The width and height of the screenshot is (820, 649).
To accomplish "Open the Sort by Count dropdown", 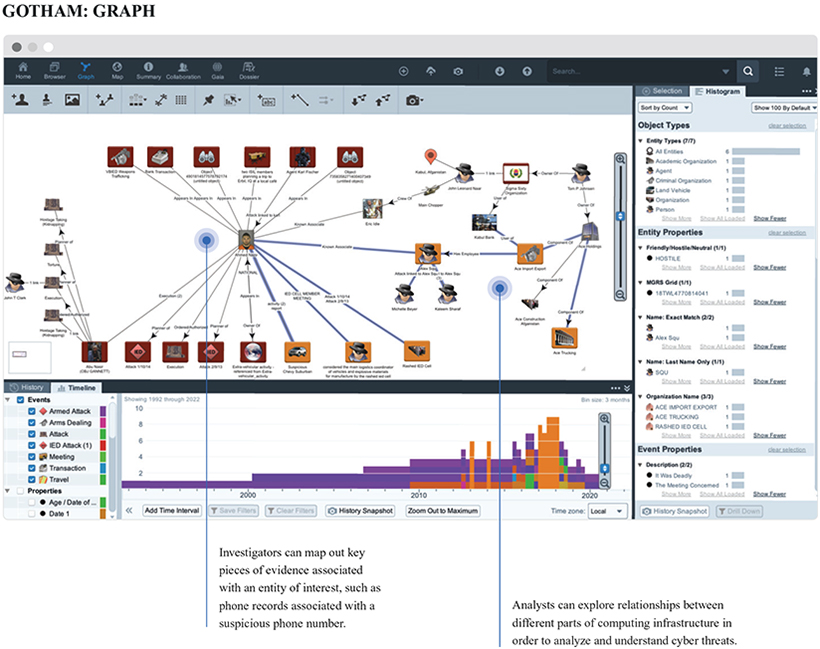I will [x=665, y=107].
